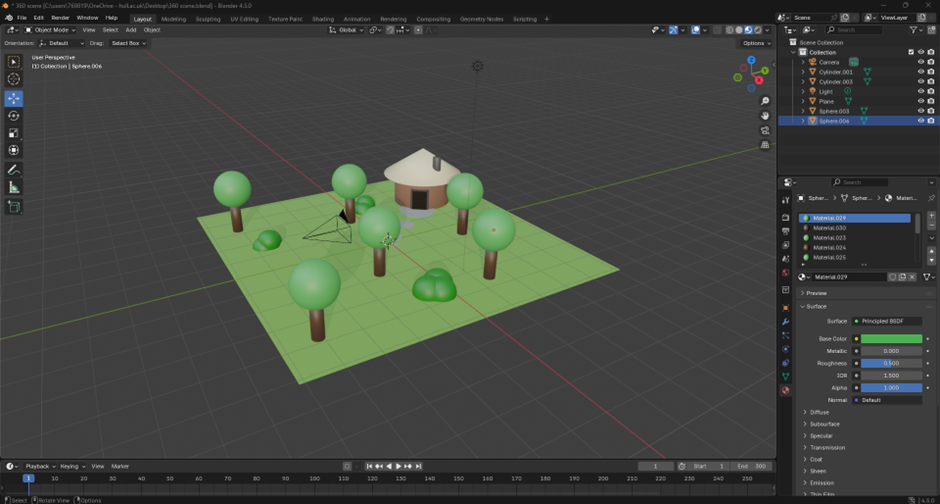The width and height of the screenshot is (940, 504).
Task: Toggle visibility of the Plane object
Action: tap(921, 101)
